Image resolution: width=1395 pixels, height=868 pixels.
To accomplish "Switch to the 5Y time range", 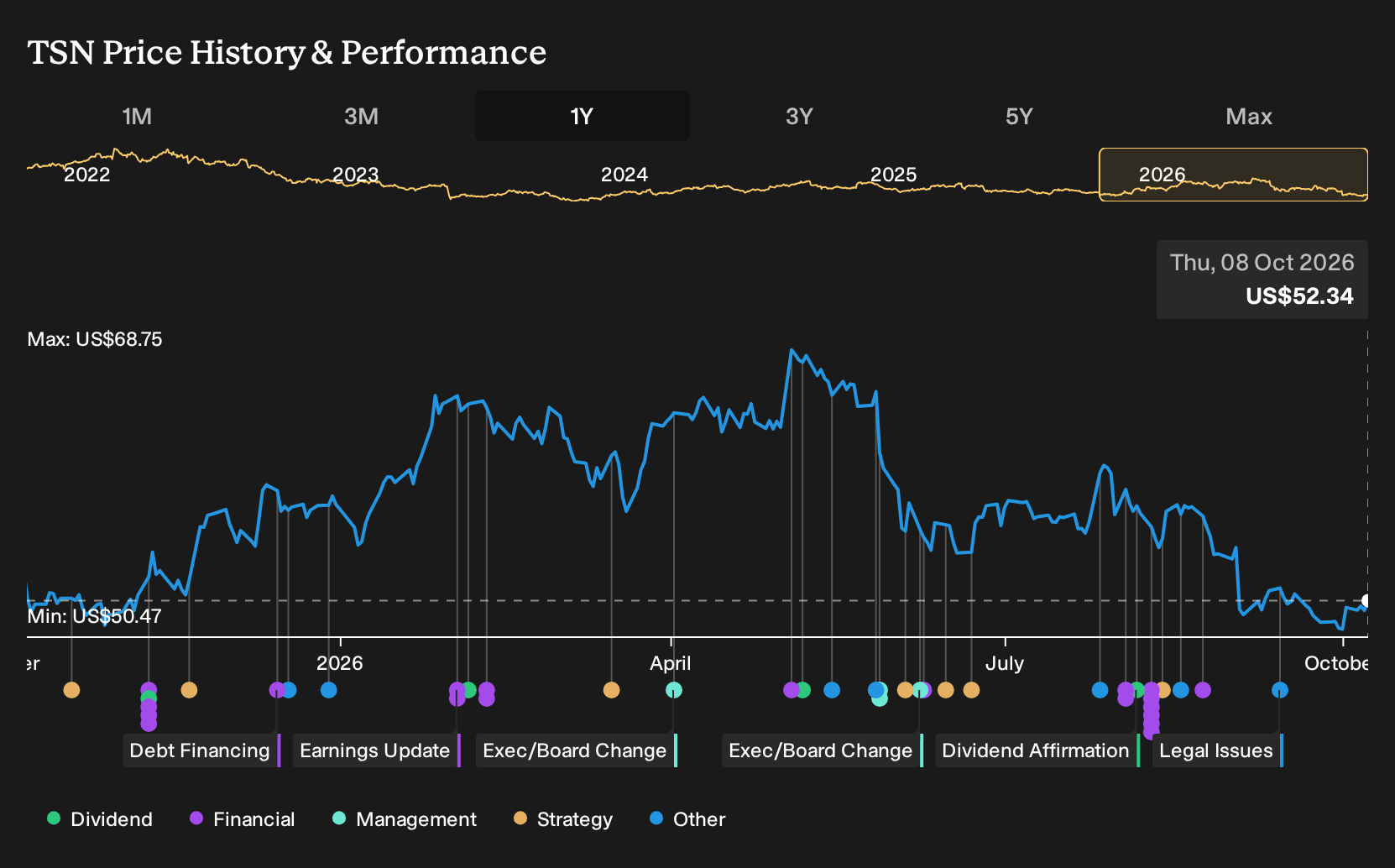I will coord(1019,116).
